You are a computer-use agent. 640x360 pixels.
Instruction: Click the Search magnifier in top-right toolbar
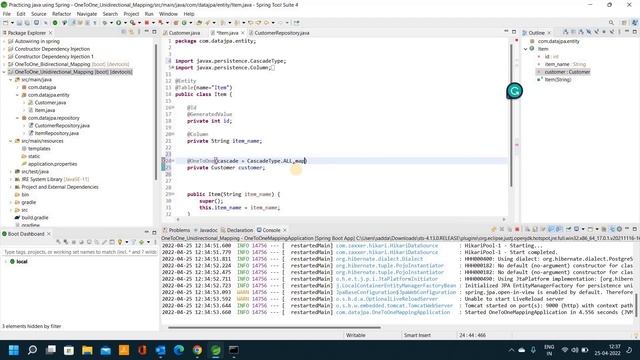[611, 23]
